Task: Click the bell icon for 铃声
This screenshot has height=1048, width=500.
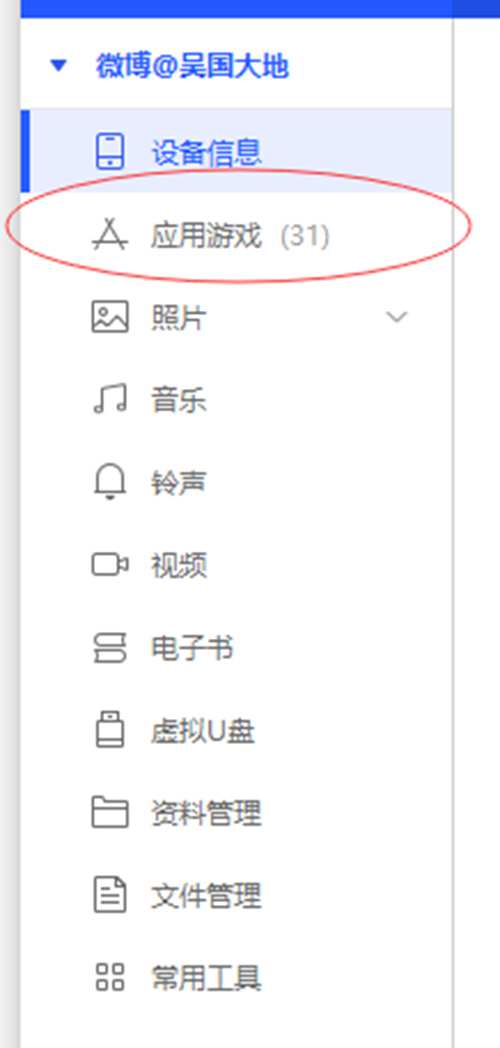Action: (x=110, y=482)
